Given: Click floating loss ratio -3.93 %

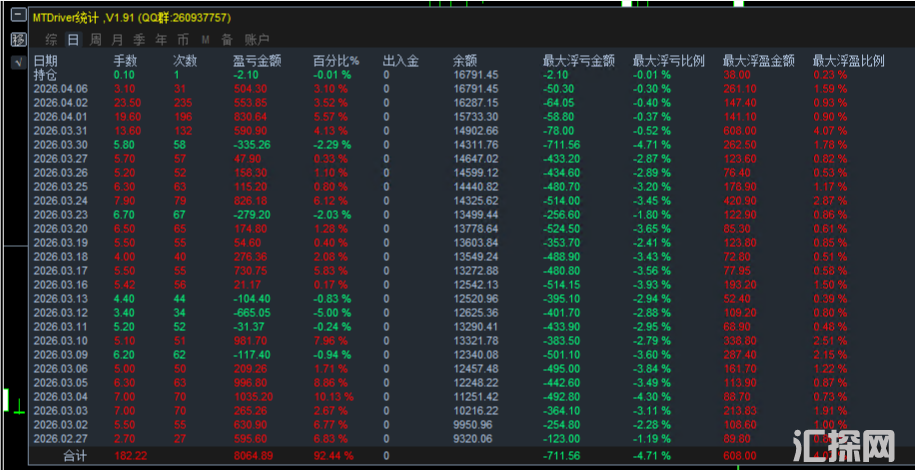Looking at the screenshot, I should tap(651, 284).
